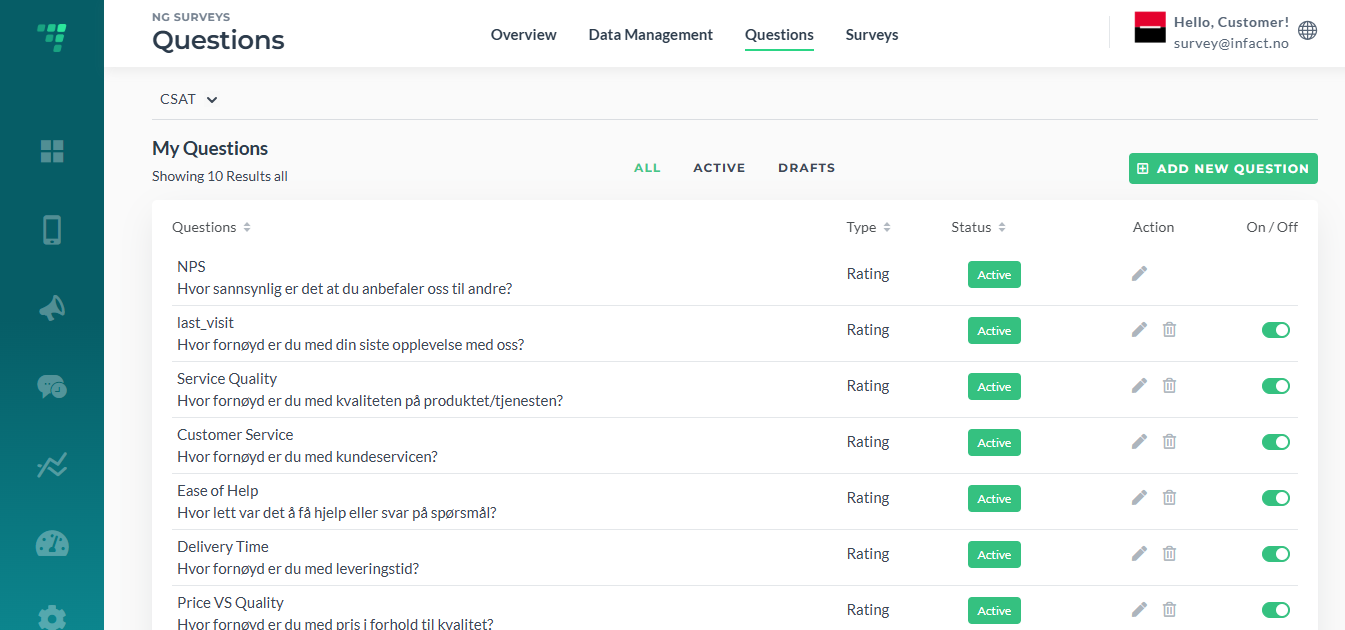Image resolution: width=1345 pixels, height=630 pixels.
Task: Delete the last_visit question with trash icon
Action: [1169, 329]
